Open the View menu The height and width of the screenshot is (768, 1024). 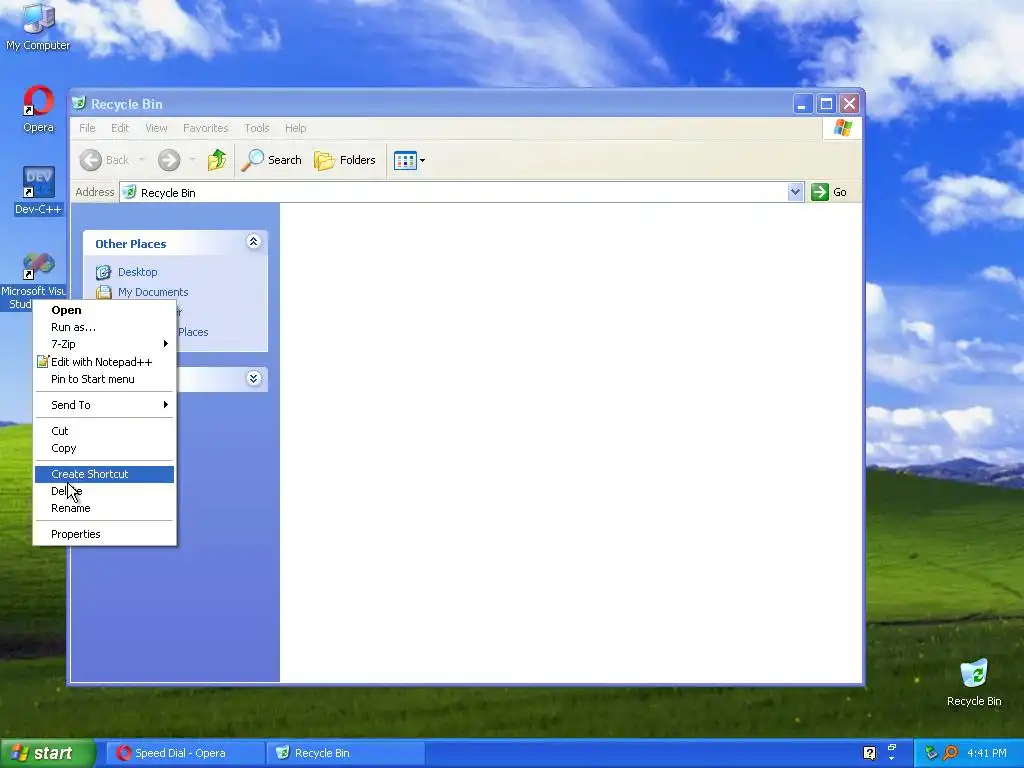tap(156, 128)
